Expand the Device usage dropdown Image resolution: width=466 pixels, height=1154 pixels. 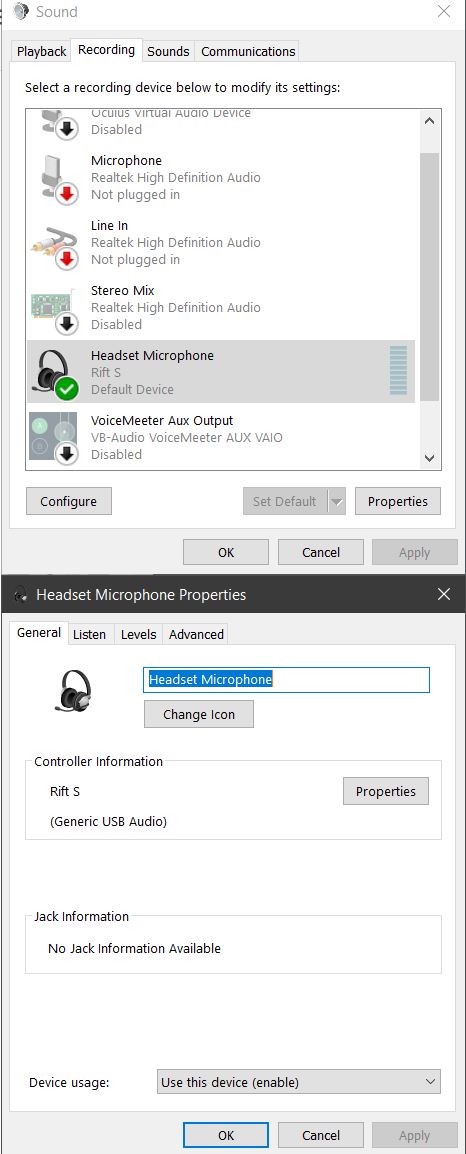point(299,1082)
